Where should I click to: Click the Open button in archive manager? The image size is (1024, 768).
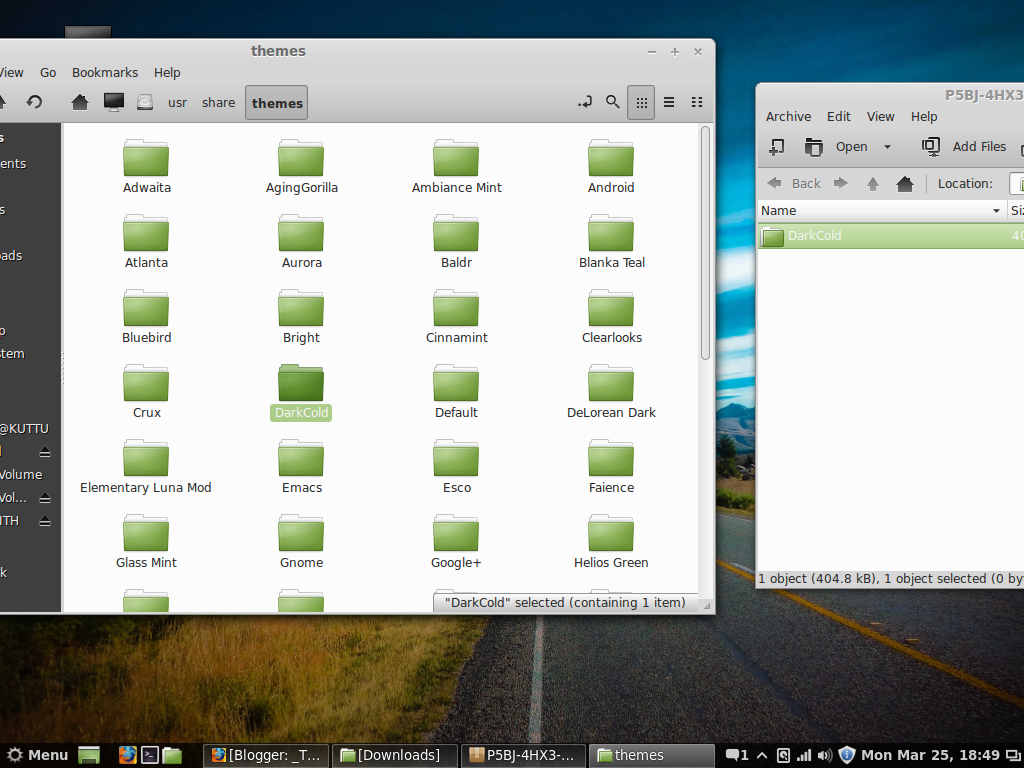850,146
